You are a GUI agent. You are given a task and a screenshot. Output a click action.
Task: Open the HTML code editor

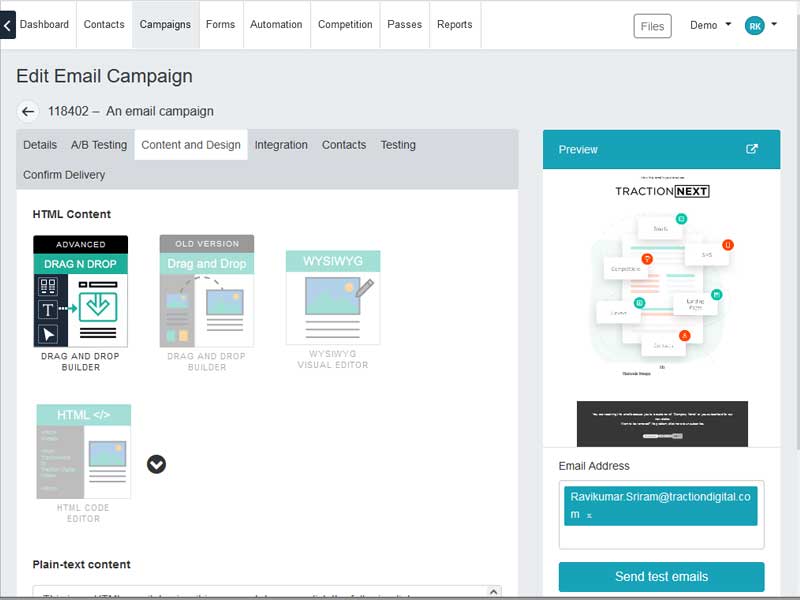(83, 451)
